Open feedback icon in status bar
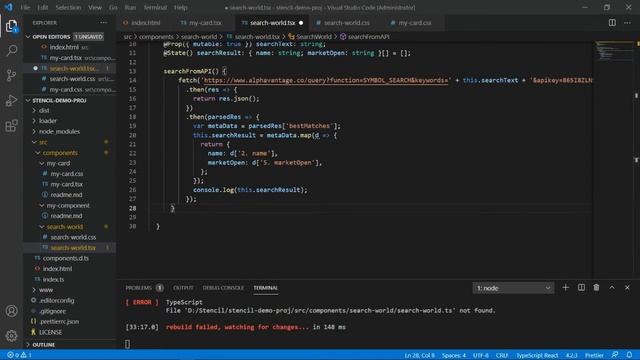 (x=615, y=355)
